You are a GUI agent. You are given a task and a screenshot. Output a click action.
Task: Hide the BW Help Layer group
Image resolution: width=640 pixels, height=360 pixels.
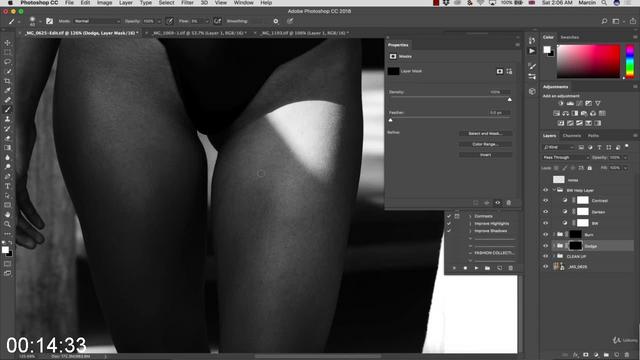546,190
